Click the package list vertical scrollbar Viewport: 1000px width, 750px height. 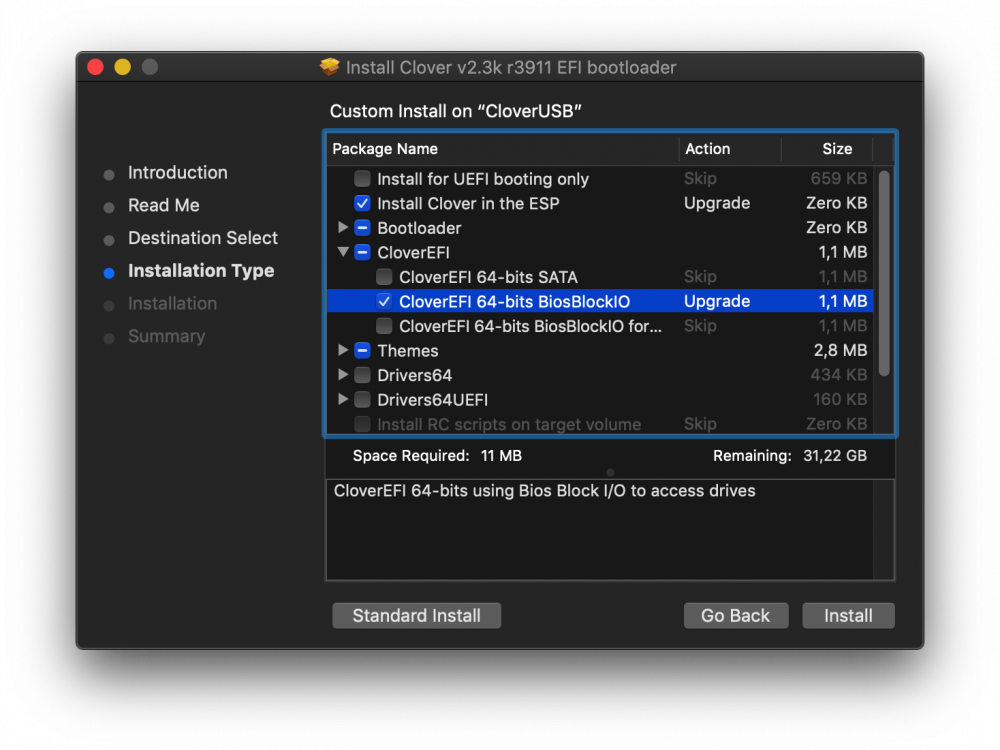pos(884,274)
